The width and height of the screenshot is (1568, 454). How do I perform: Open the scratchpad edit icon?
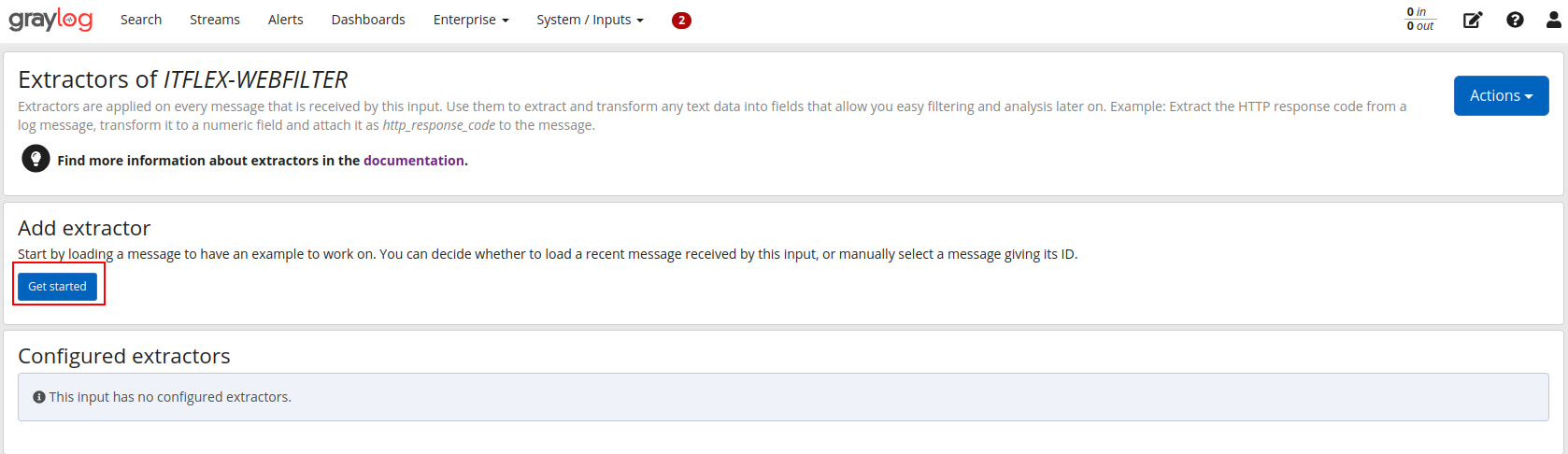tap(1473, 20)
